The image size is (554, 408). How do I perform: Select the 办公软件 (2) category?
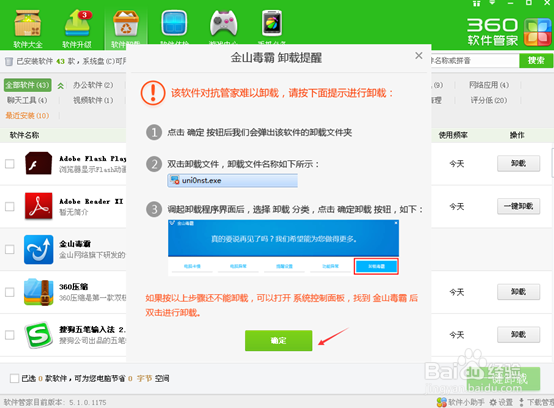pos(93,85)
